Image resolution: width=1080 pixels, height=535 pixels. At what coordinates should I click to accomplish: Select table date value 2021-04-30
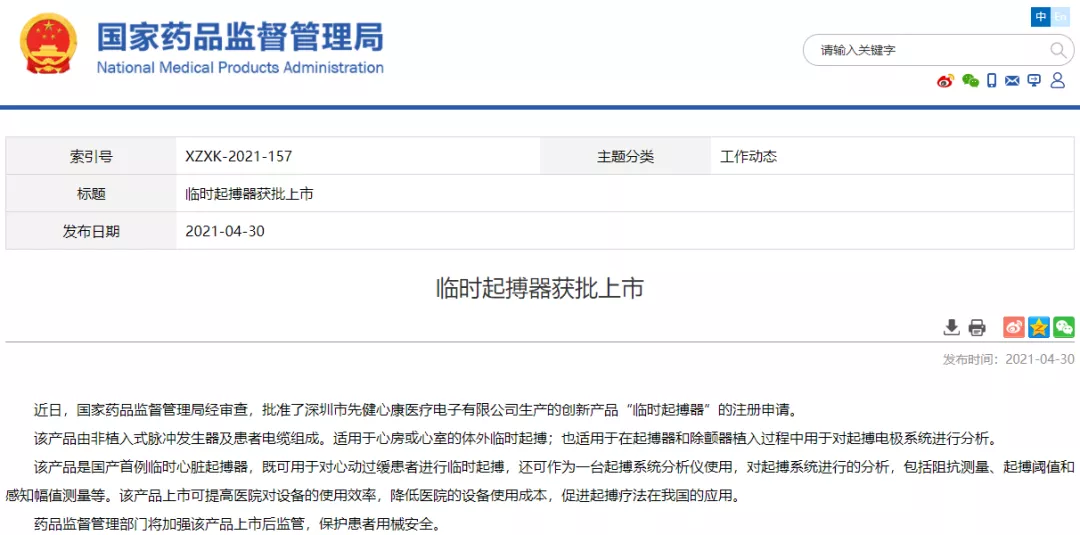coord(225,231)
